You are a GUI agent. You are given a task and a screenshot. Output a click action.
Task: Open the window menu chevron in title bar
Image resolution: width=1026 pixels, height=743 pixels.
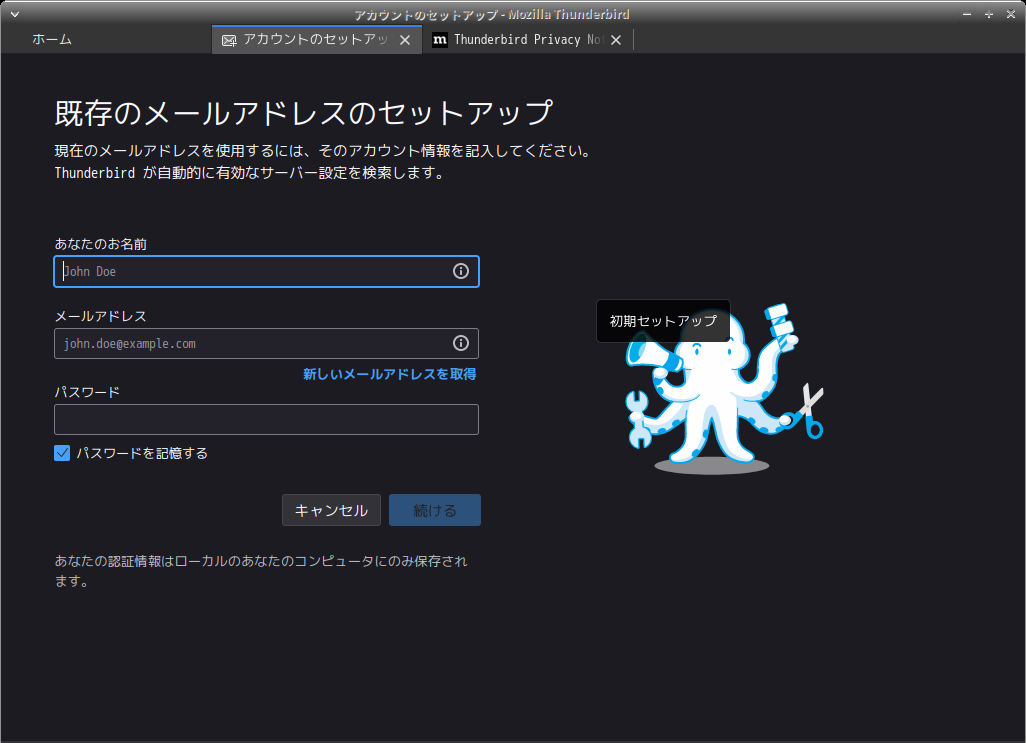(x=14, y=14)
